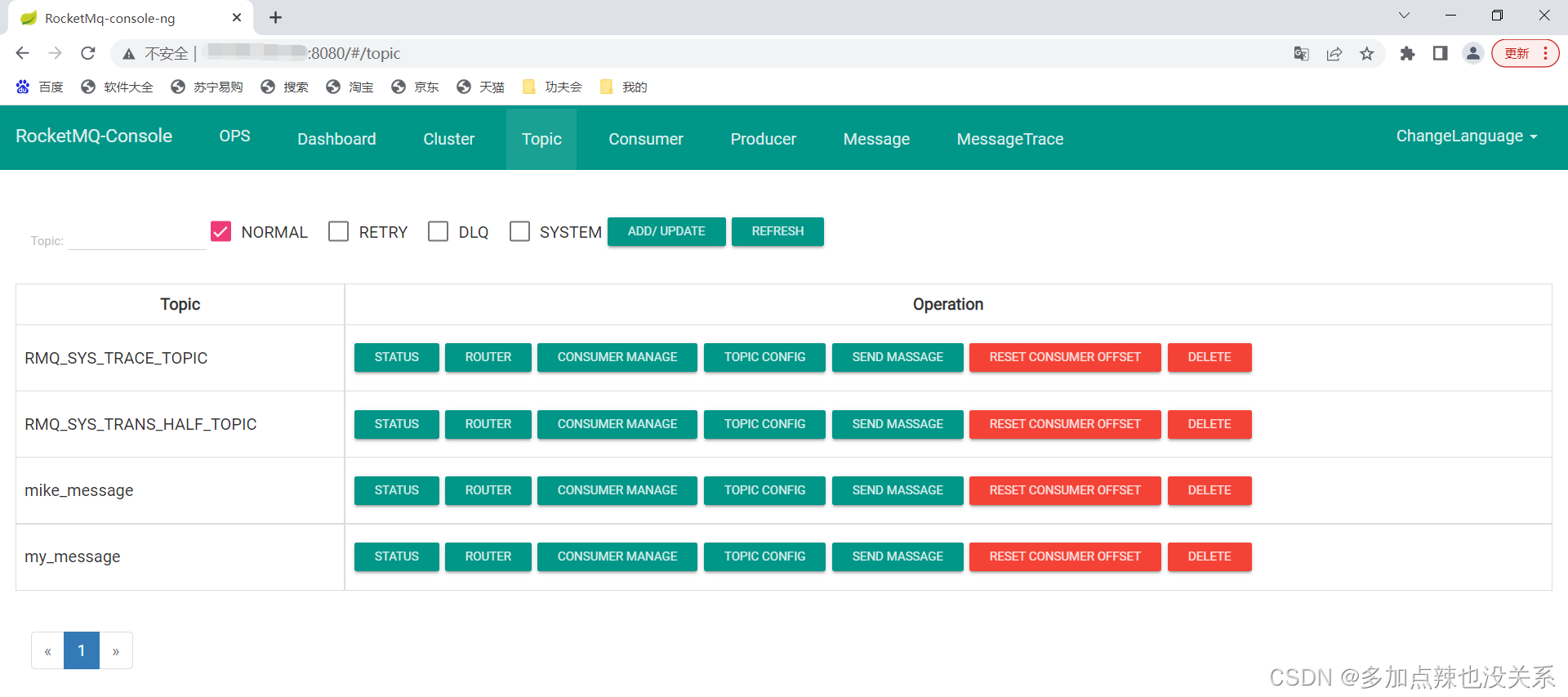The image size is (1568, 697).
Task: Enable the SYSTEM checkbox
Action: pyautogui.click(x=519, y=231)
